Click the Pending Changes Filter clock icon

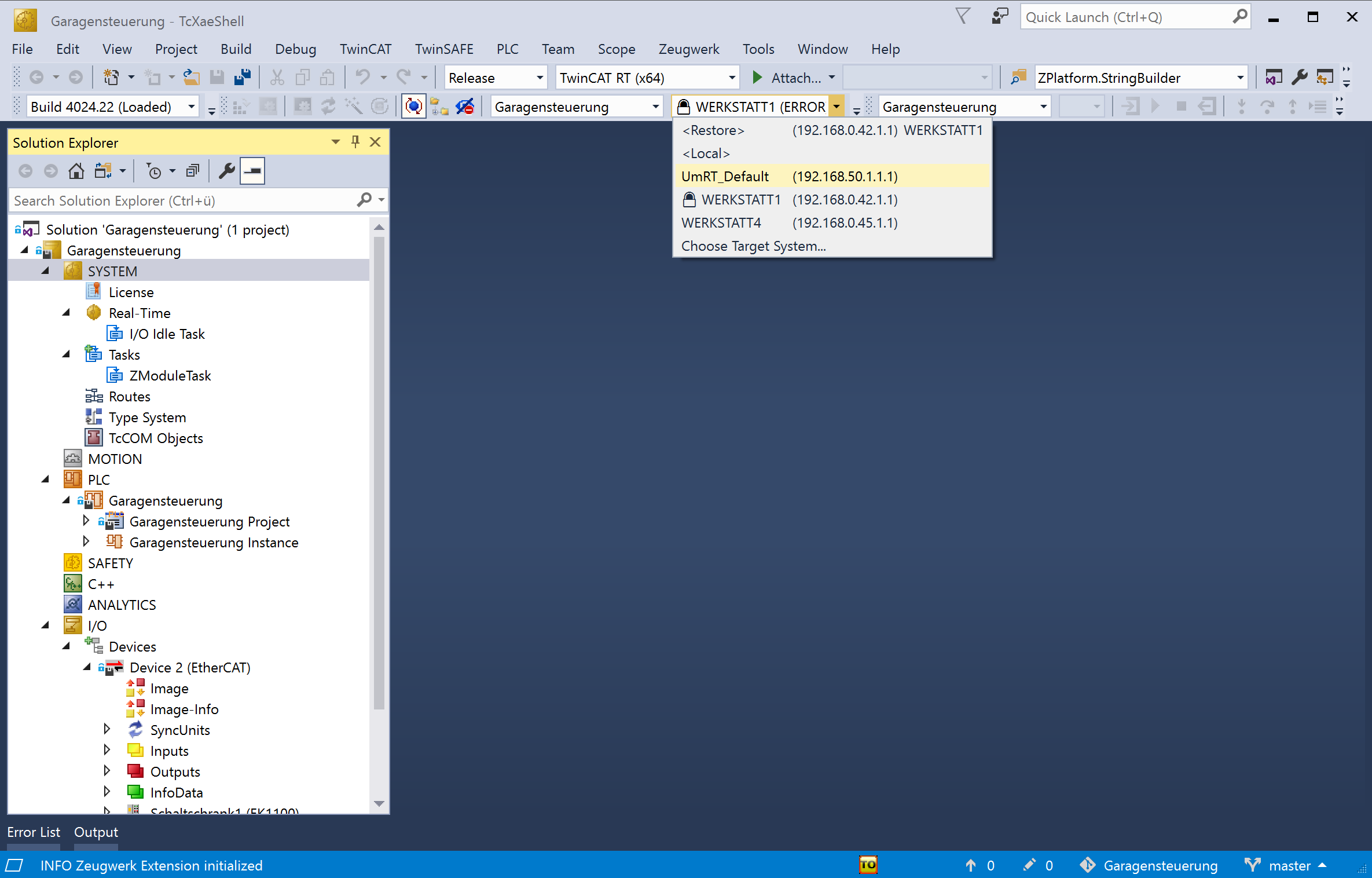coord(154,171)
